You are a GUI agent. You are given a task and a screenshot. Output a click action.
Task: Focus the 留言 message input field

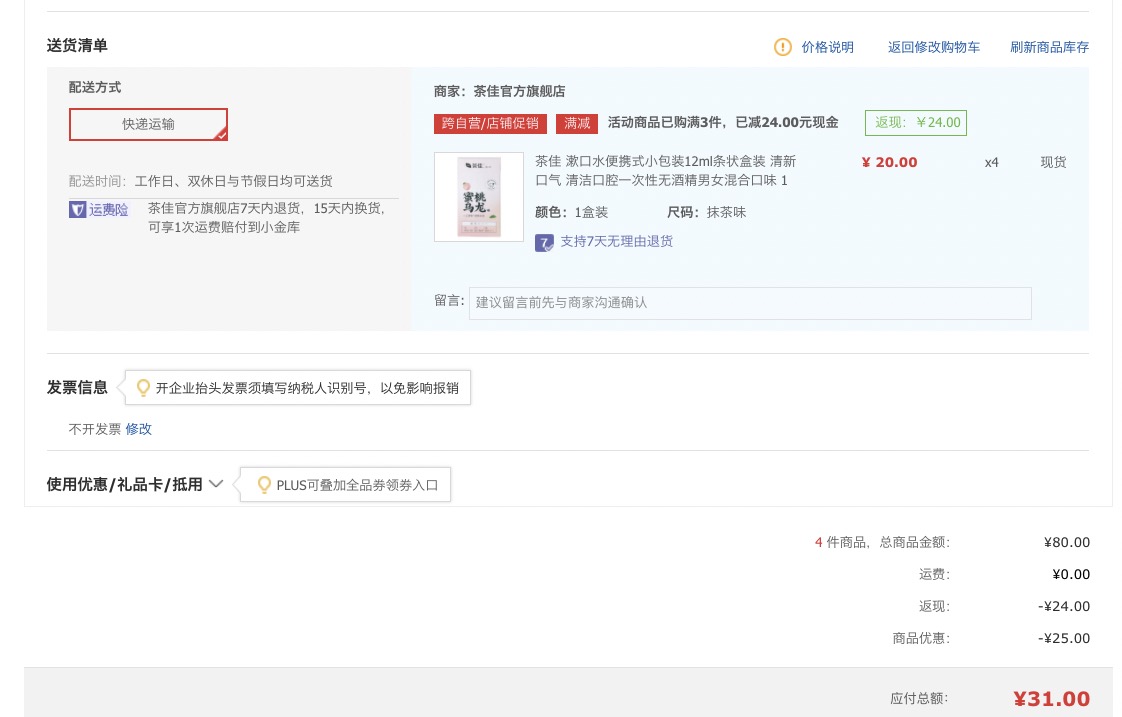[750, 303]
